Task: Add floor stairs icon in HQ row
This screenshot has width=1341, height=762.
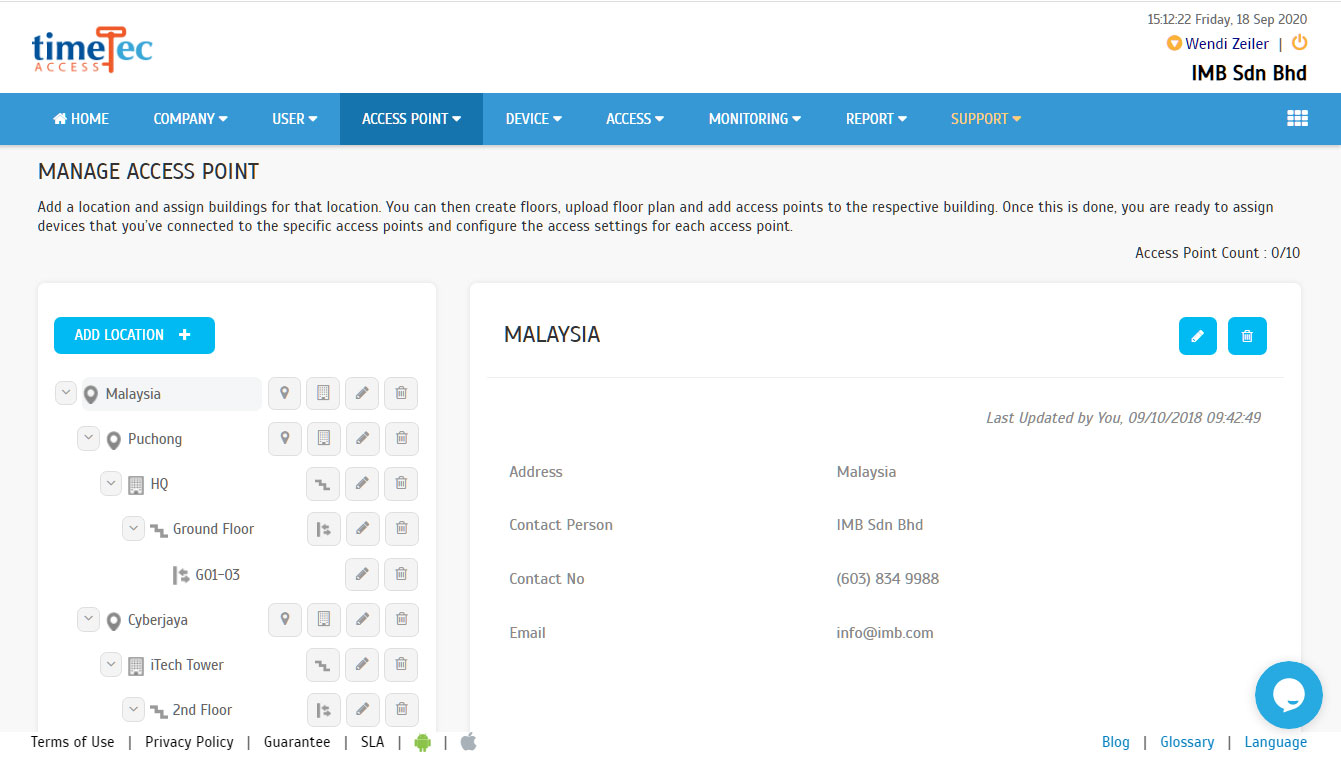Action: 323,484
